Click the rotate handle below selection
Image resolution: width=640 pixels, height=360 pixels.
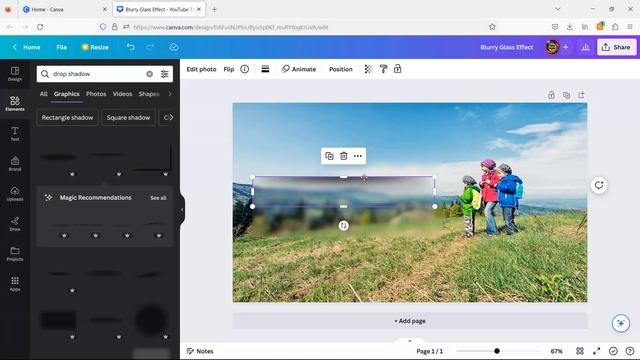click(x=344, y=225)
